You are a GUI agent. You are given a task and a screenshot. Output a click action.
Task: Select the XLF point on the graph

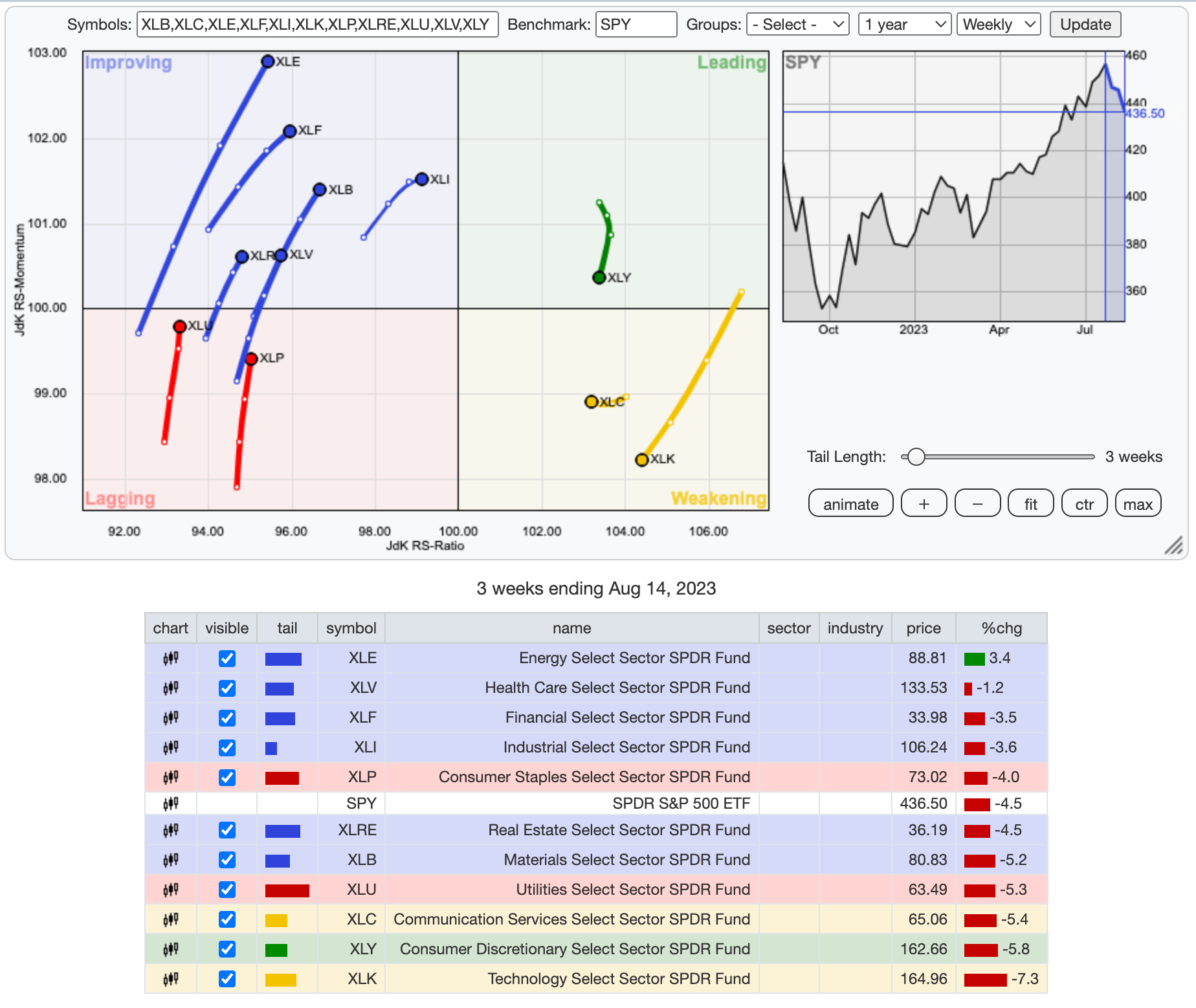point(290,131)
